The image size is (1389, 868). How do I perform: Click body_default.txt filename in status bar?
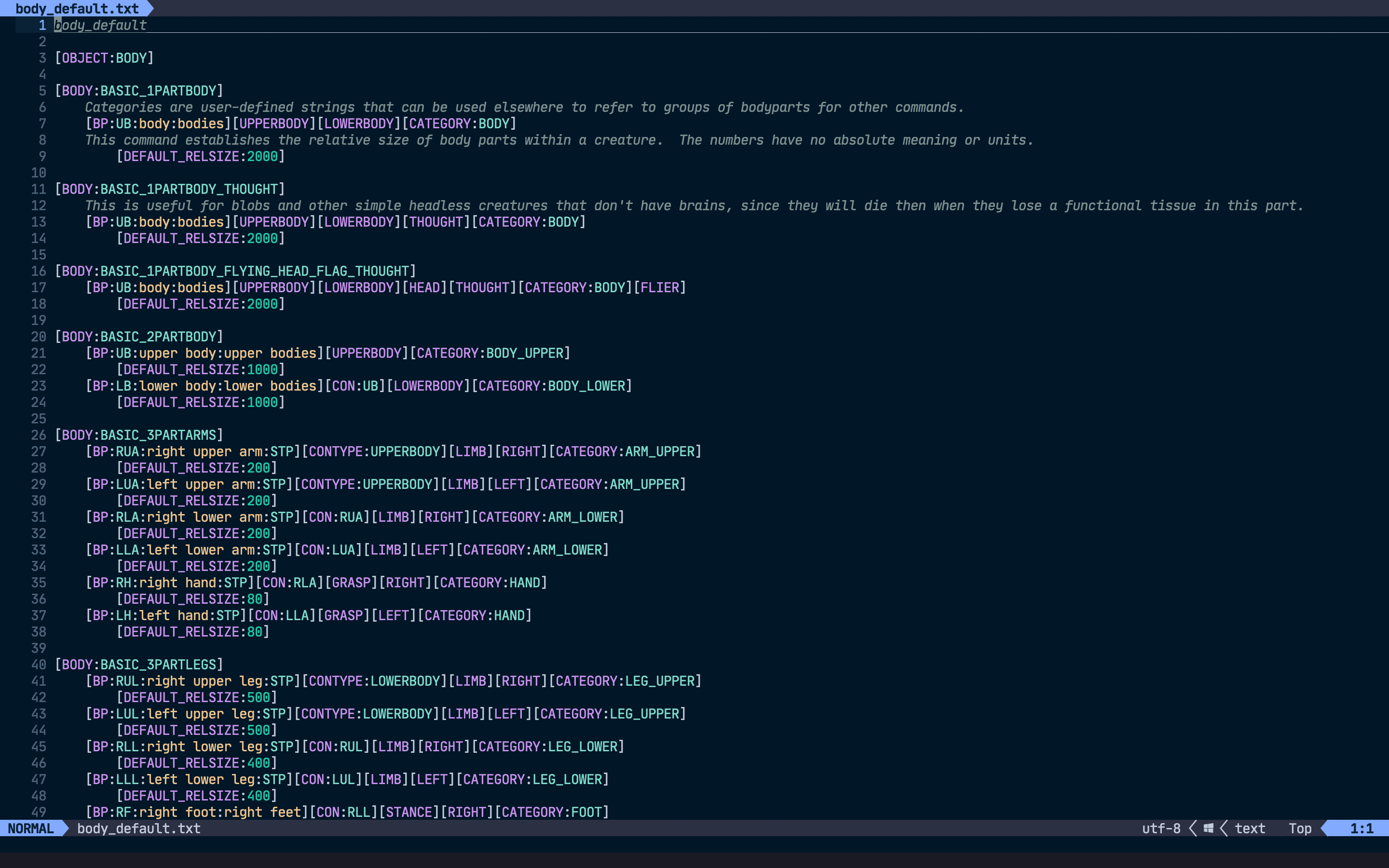tap(139, 828)
